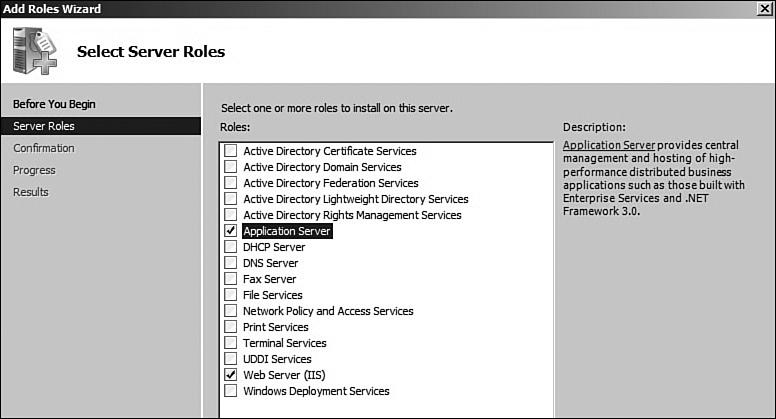This screenshot has width=776, height=419.
Task: Uncheck the Web Server (IIS) role
Action: [x=230, y=374]
